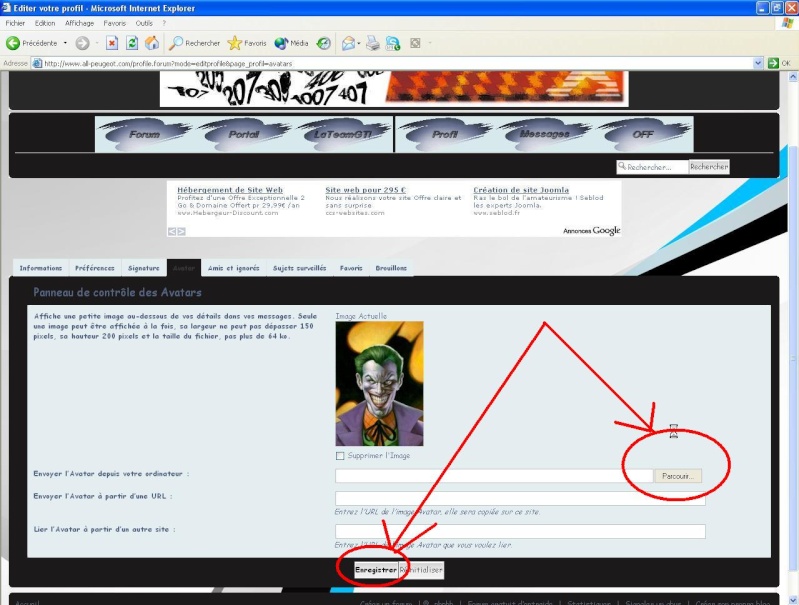Open the Edition menu
The height and width of the screenshot is (605, 799).
click(45, 23)
